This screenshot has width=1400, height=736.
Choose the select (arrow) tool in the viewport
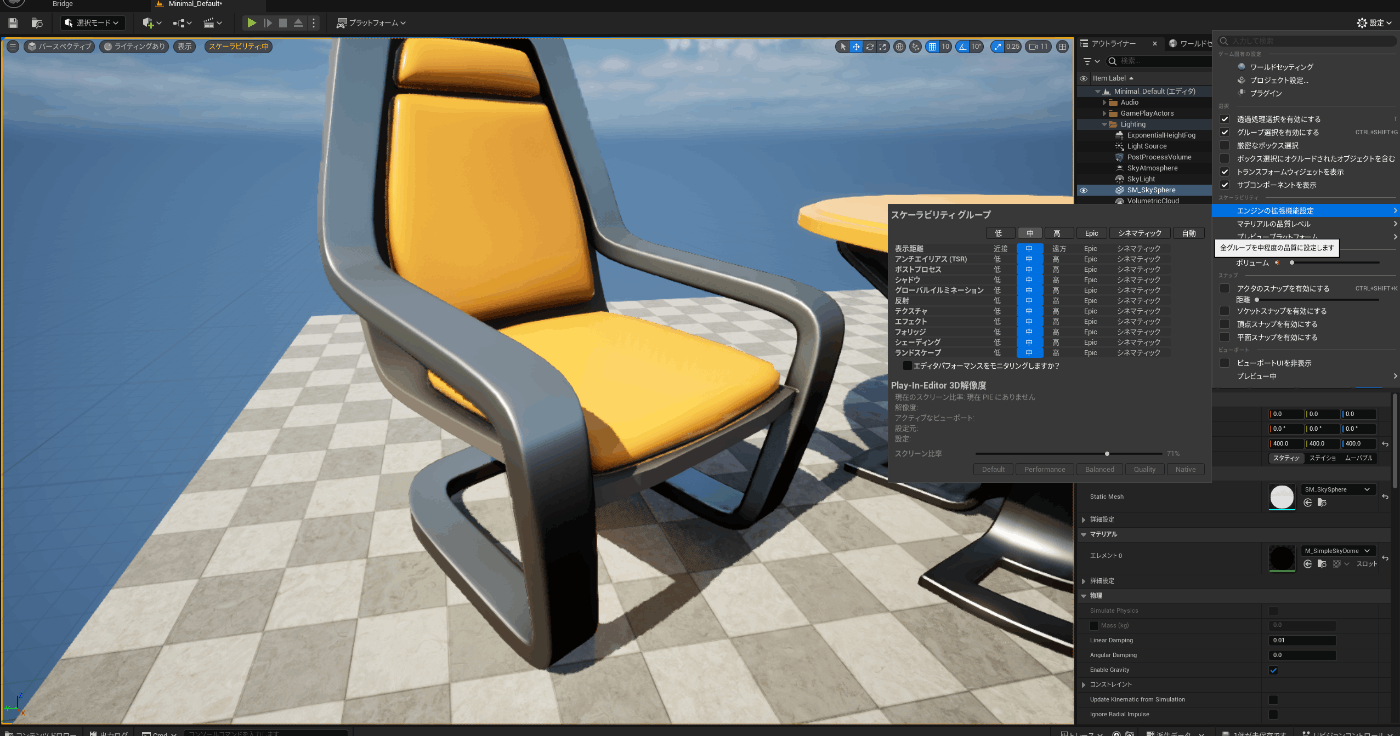pyautogui.click(x=843, y=46)
